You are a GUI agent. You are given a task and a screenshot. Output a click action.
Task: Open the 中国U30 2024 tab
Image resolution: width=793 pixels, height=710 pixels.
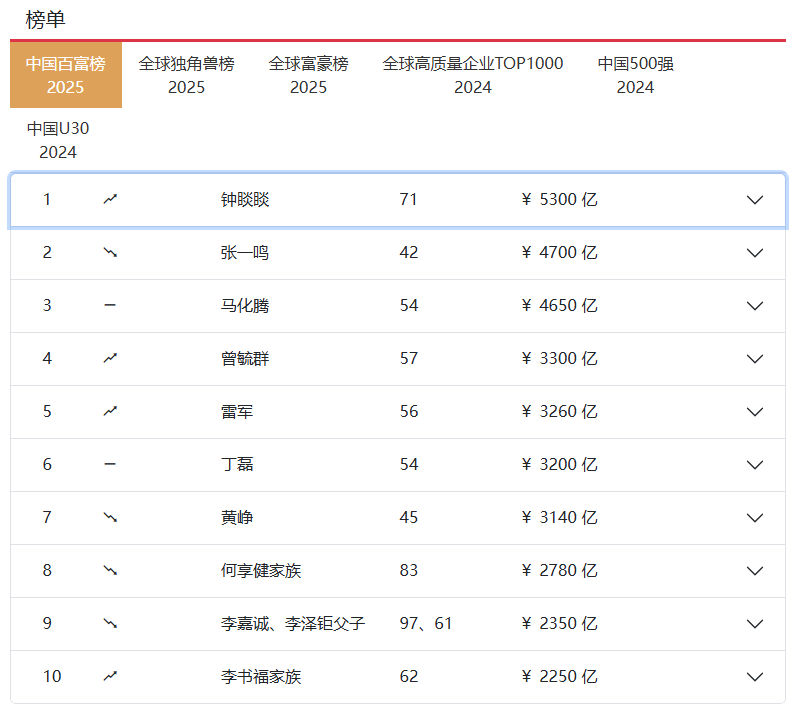click(58, 140)
